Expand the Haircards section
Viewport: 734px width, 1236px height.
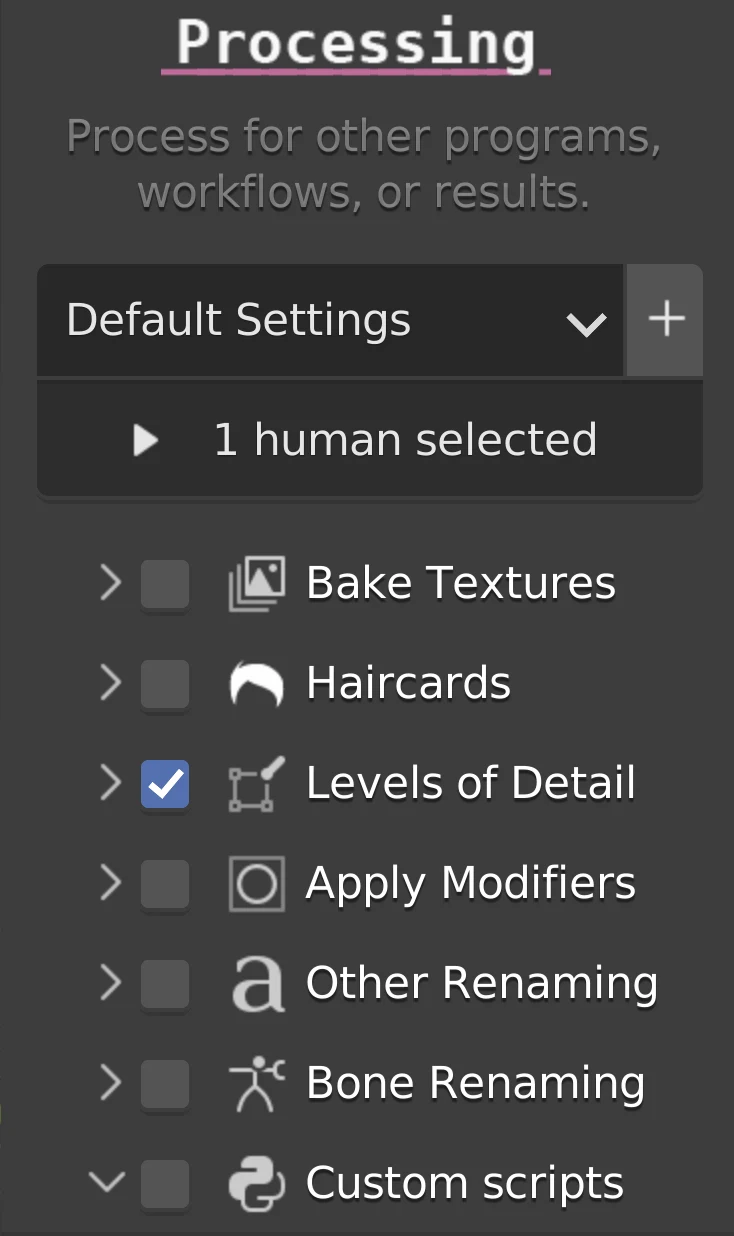[x=110, y=683]
